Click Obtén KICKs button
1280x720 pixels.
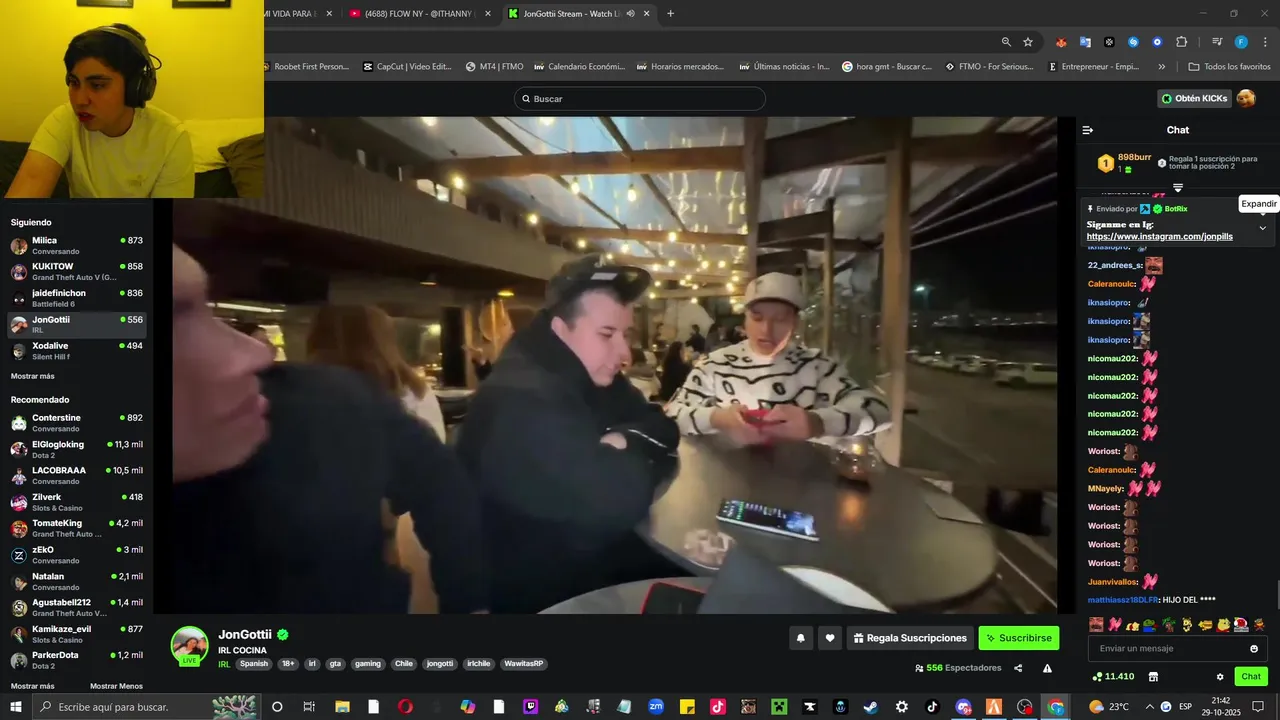click(1194, 98)
